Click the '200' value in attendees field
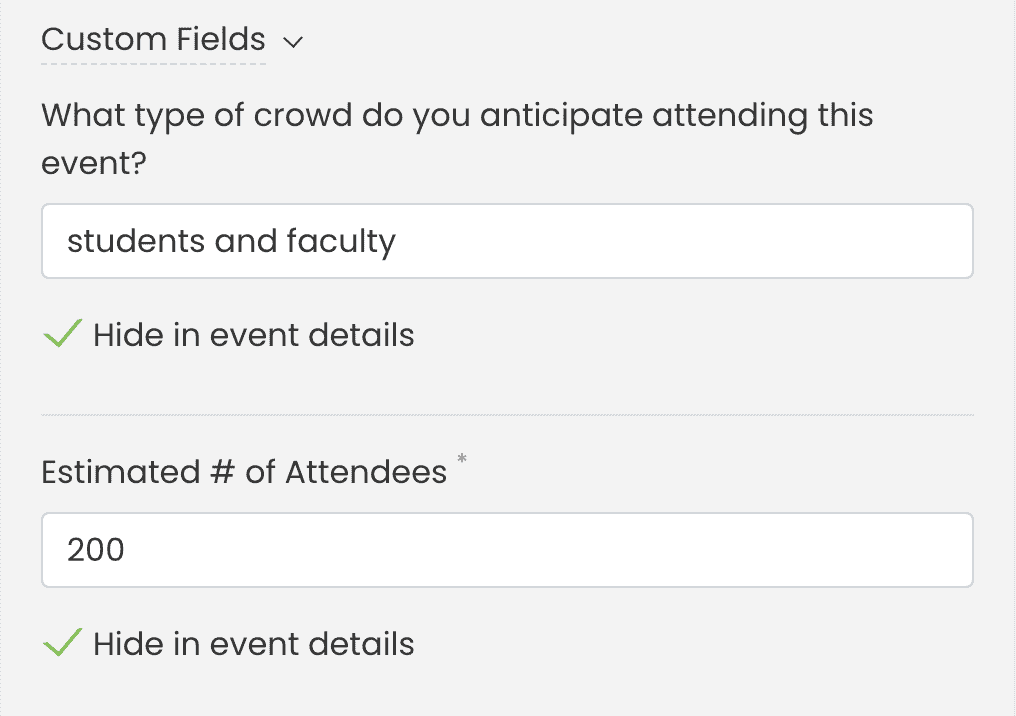Screen dimensions: 1016x716 coord(96,550)
